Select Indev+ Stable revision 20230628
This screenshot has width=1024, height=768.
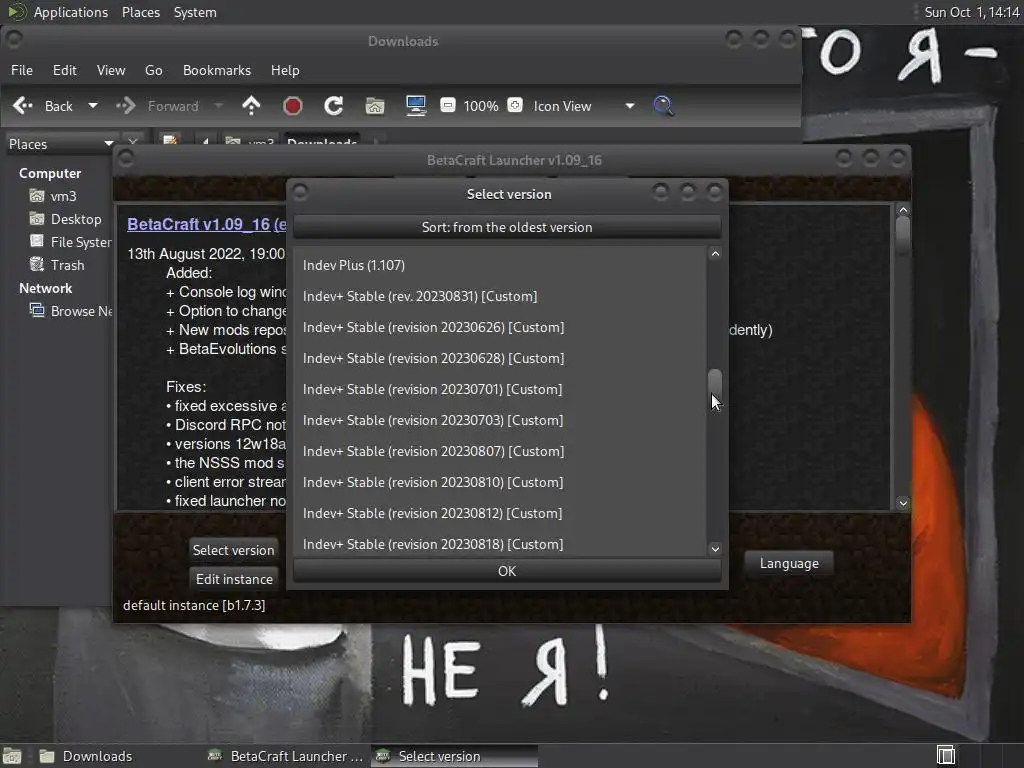click(500, 358)
